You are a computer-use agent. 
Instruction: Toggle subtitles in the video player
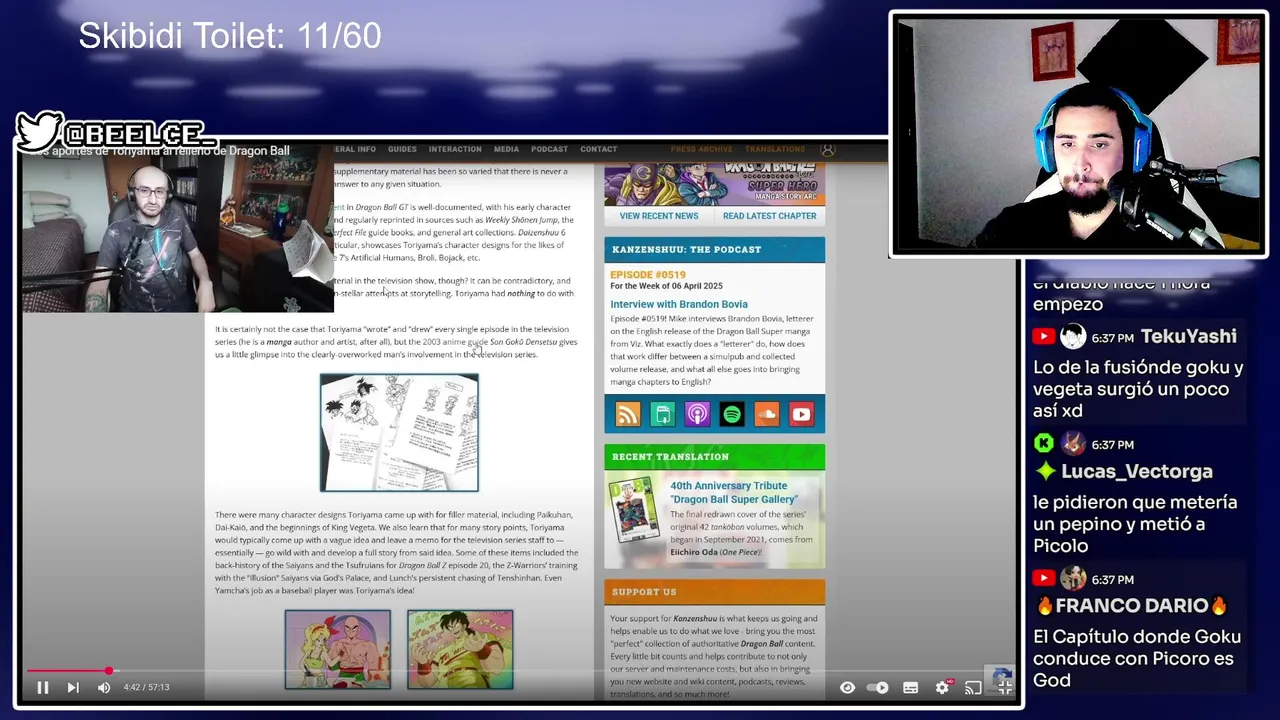tap(910, 687)
